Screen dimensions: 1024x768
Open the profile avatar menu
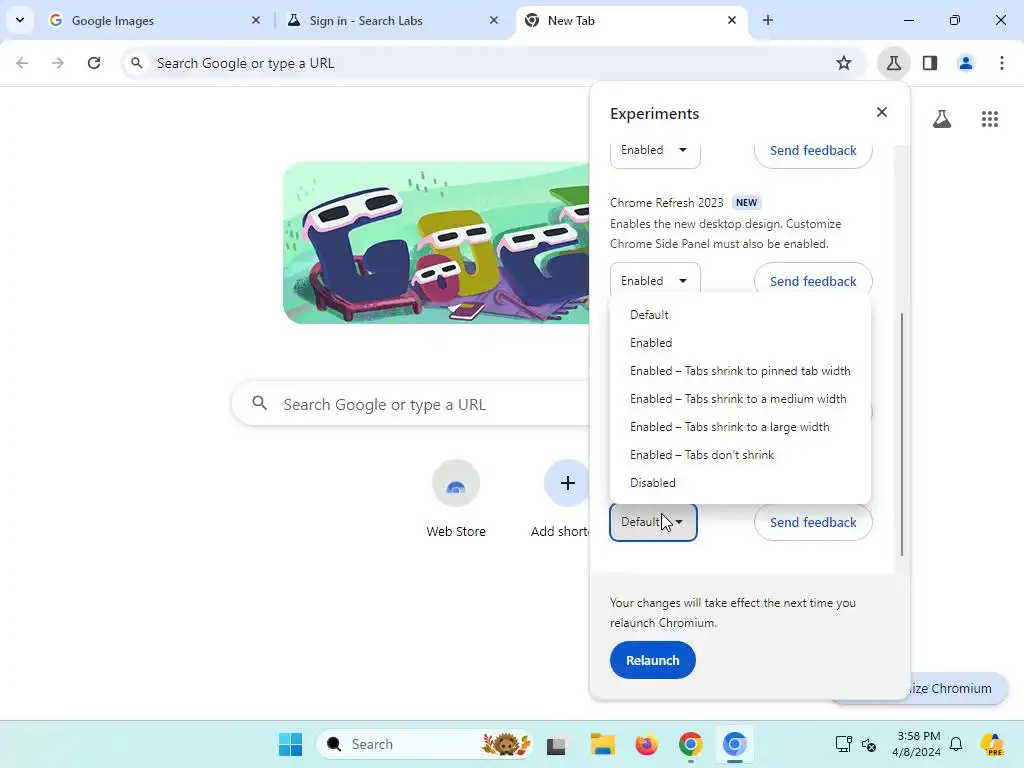(x=966, y=63)
